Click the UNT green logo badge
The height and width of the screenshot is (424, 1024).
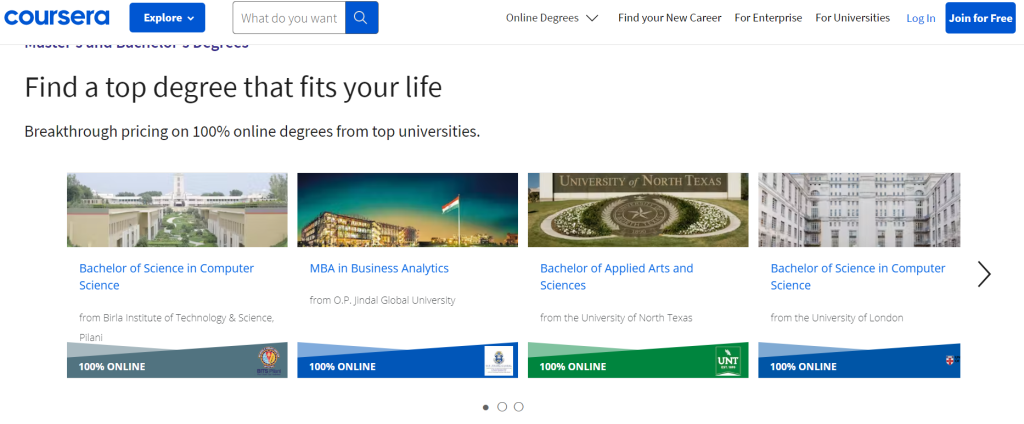(728, 361)
